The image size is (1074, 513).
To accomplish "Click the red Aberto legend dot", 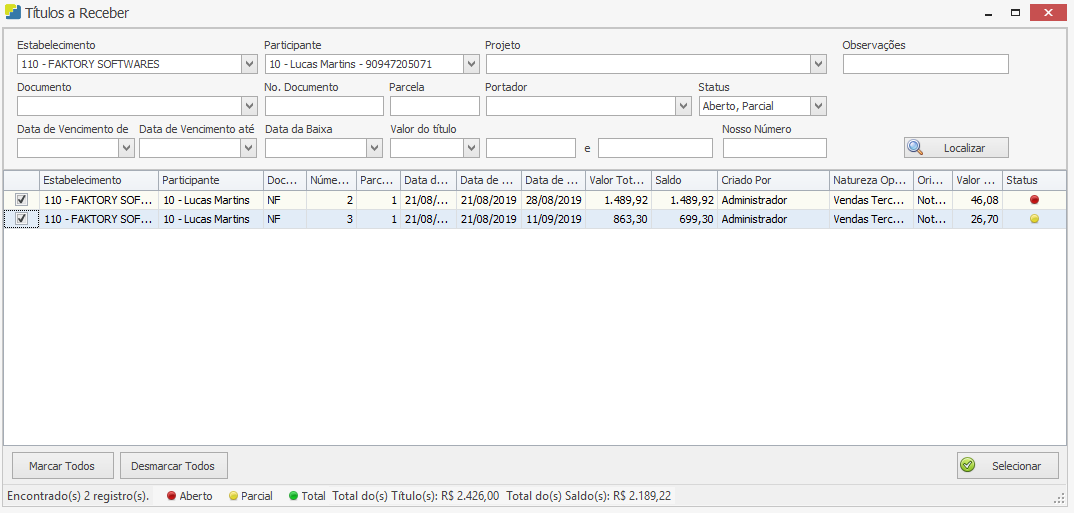I will coord(171,496).
